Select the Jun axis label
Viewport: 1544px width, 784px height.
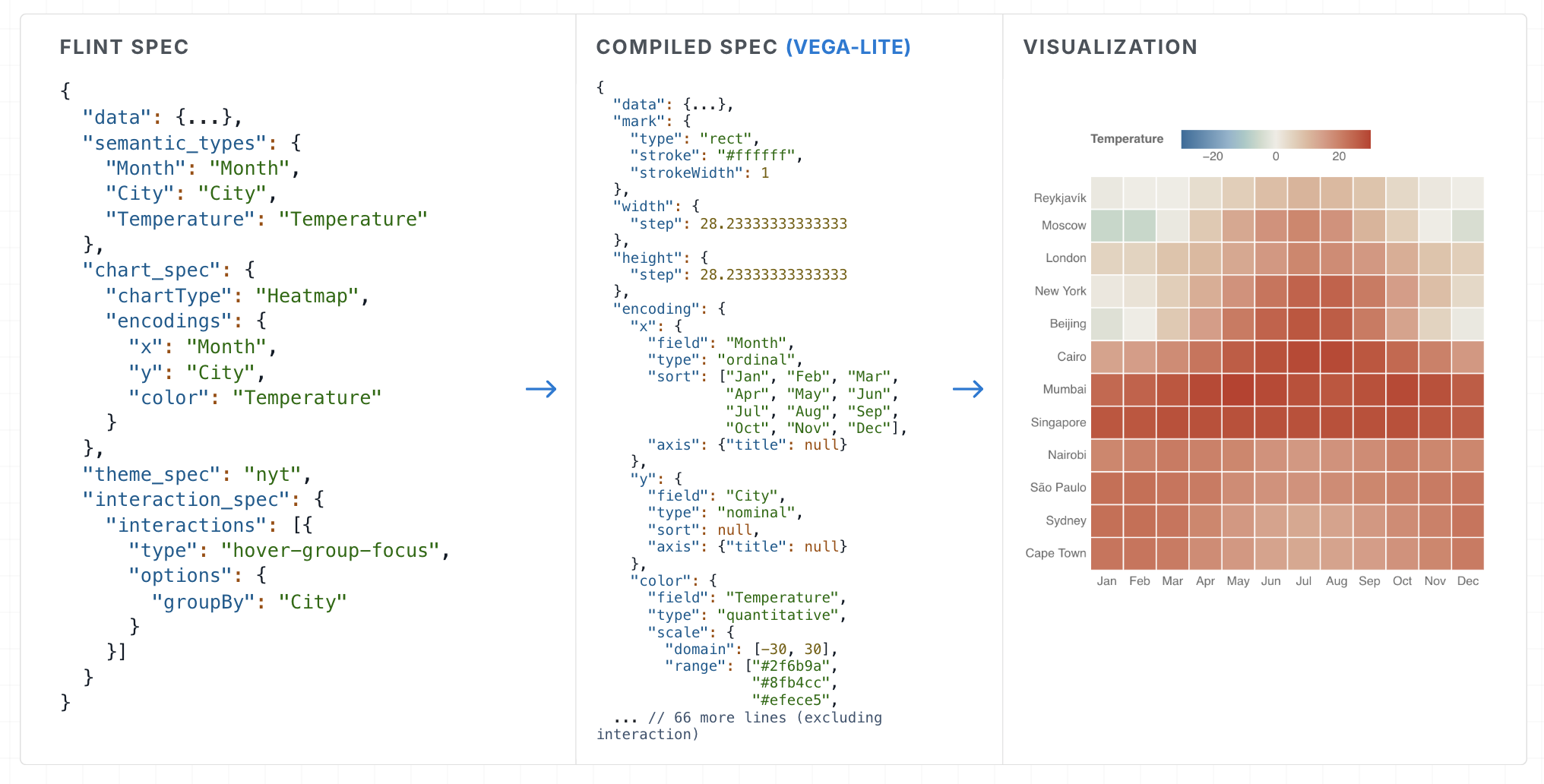tap(1271, 581)
